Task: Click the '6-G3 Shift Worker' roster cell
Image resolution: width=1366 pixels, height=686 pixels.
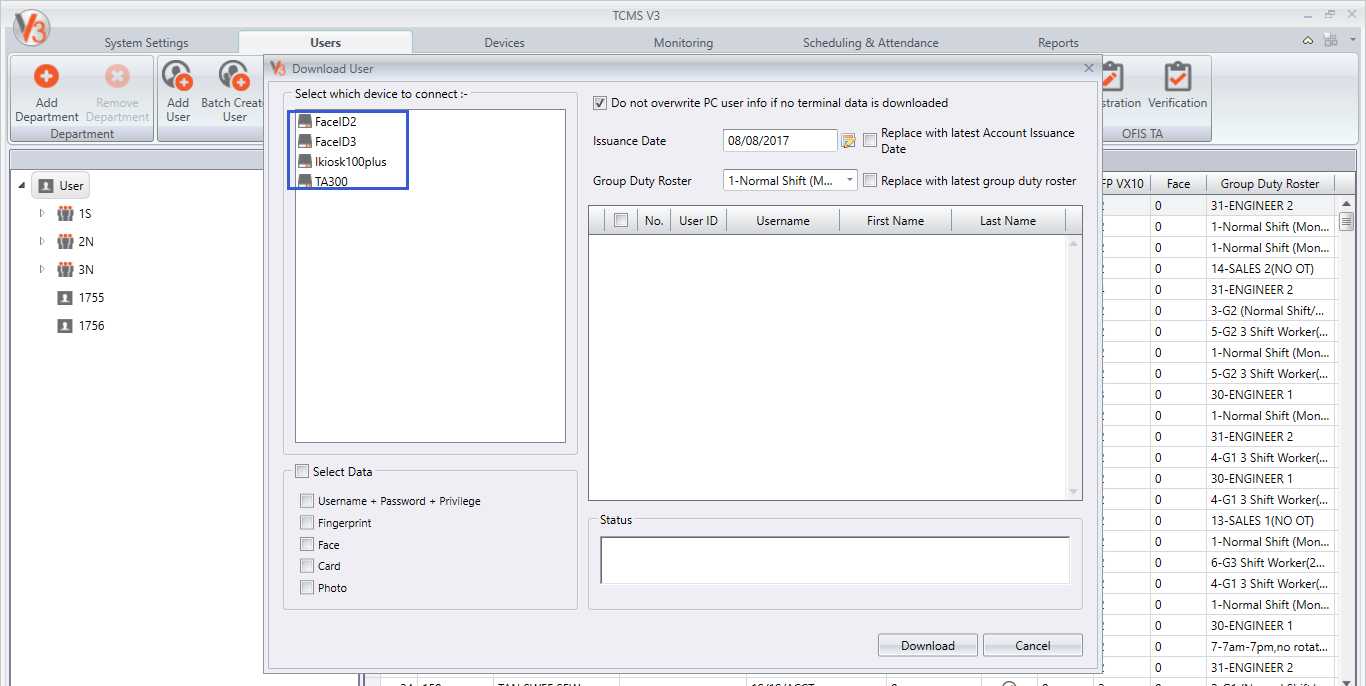Action: (1270, 562)
